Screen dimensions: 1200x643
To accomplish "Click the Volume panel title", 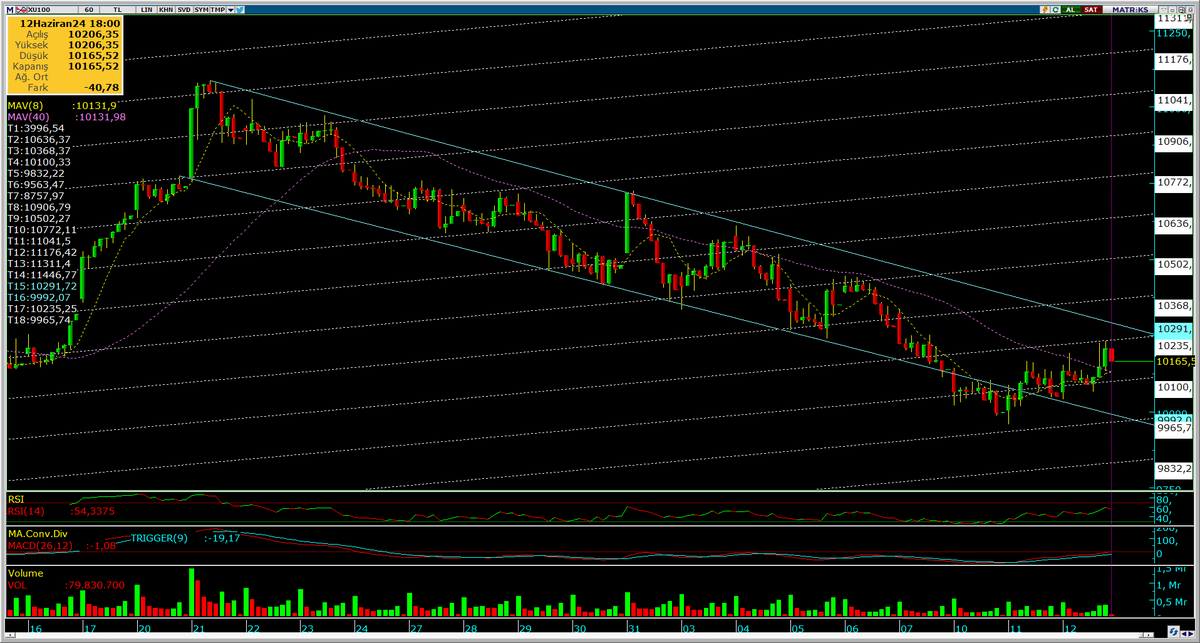I will [25, 573].
